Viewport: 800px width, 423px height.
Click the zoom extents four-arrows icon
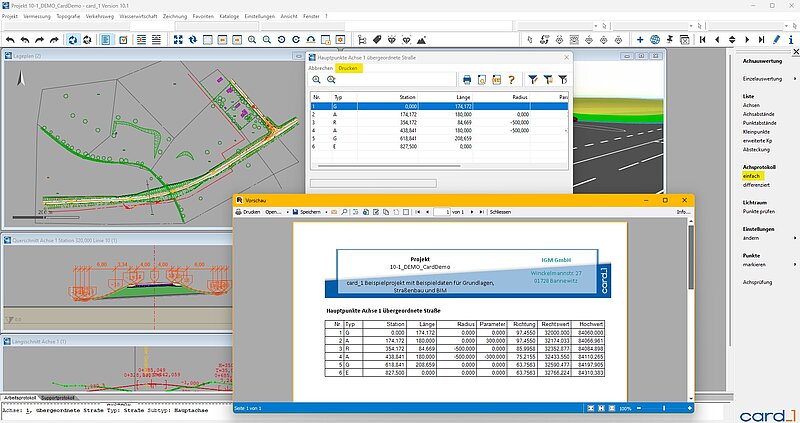pyautogui.click(x=178, y=40)
